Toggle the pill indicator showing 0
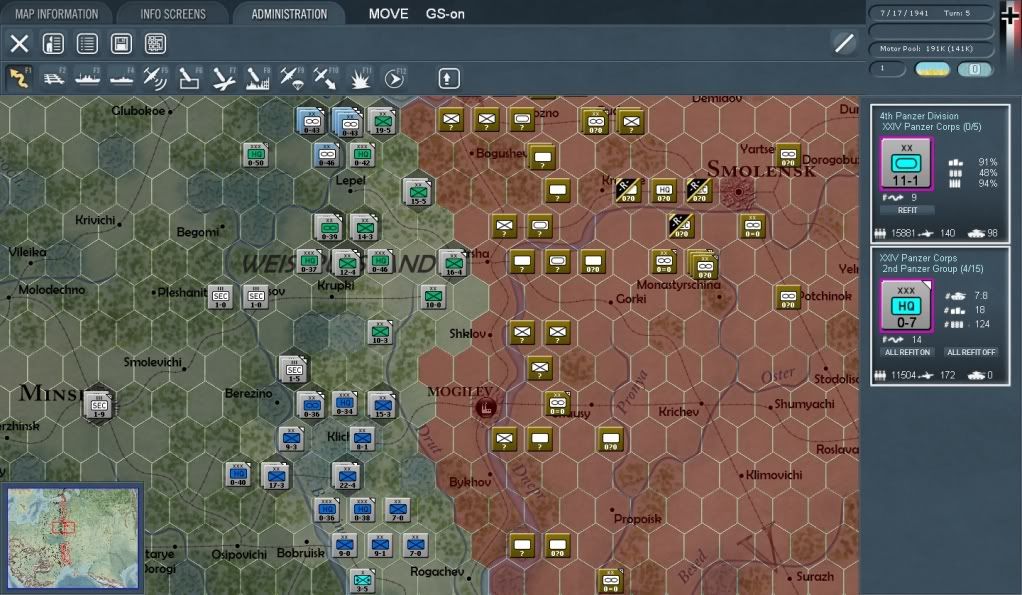 pos(974,69)
